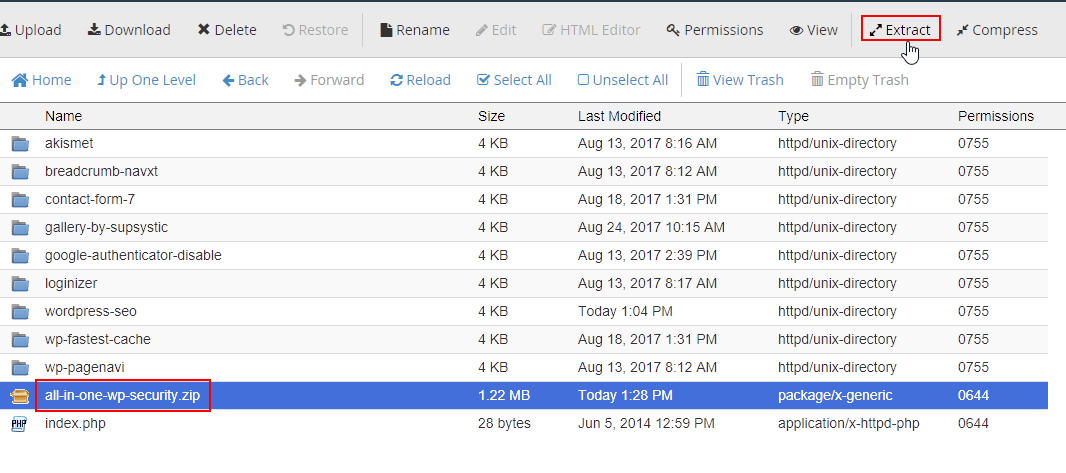
Task: Click Download in the toolbar
Action: point(129,30)
